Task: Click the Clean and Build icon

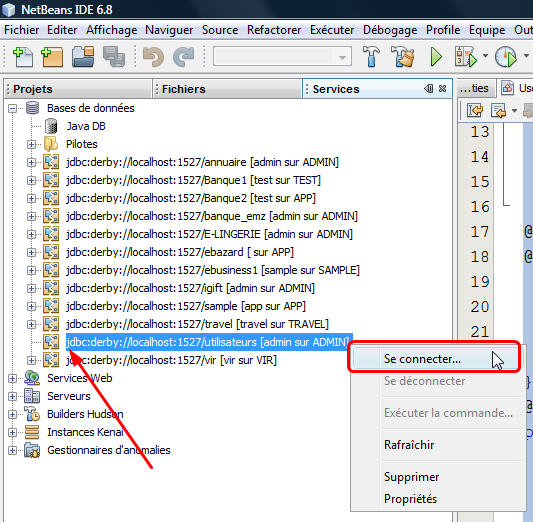Action: [403, 56]
